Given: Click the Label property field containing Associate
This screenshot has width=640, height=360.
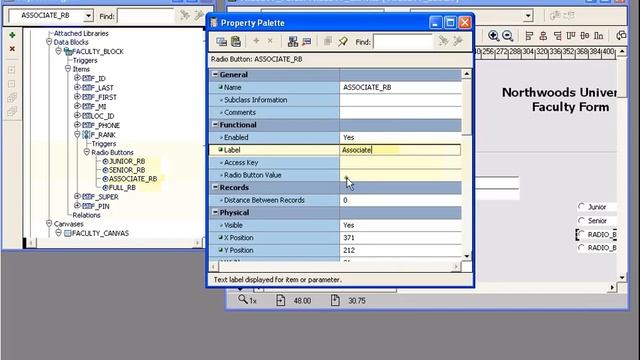Looking at the screenshot, I should pyautogui.click(x=400, y=150).
